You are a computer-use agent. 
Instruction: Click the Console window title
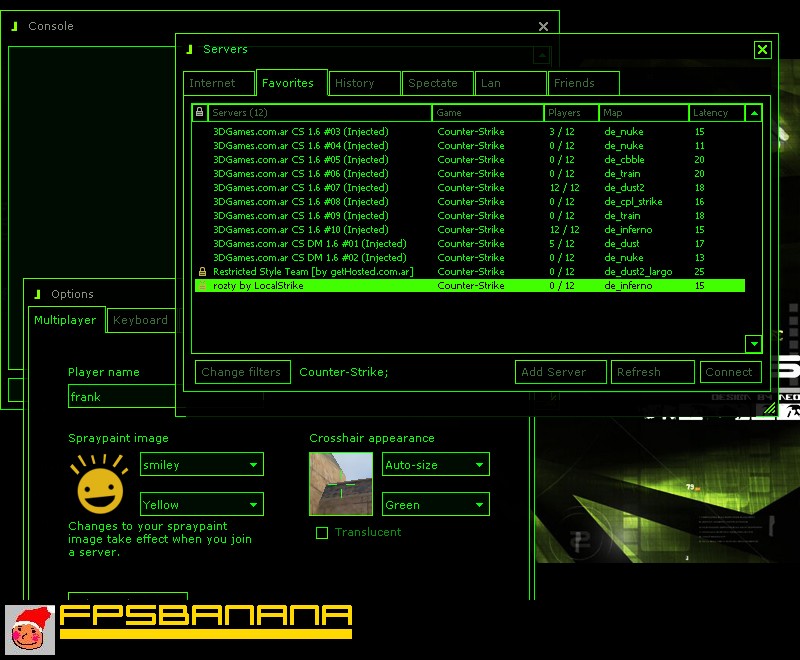[x=51, y=26]
